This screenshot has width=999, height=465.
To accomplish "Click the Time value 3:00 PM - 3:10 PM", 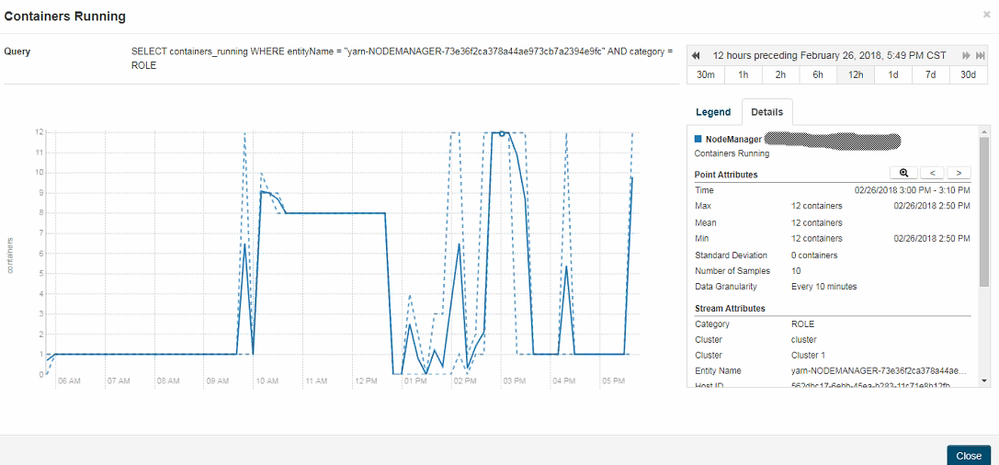I will click(x=912, y=190).
